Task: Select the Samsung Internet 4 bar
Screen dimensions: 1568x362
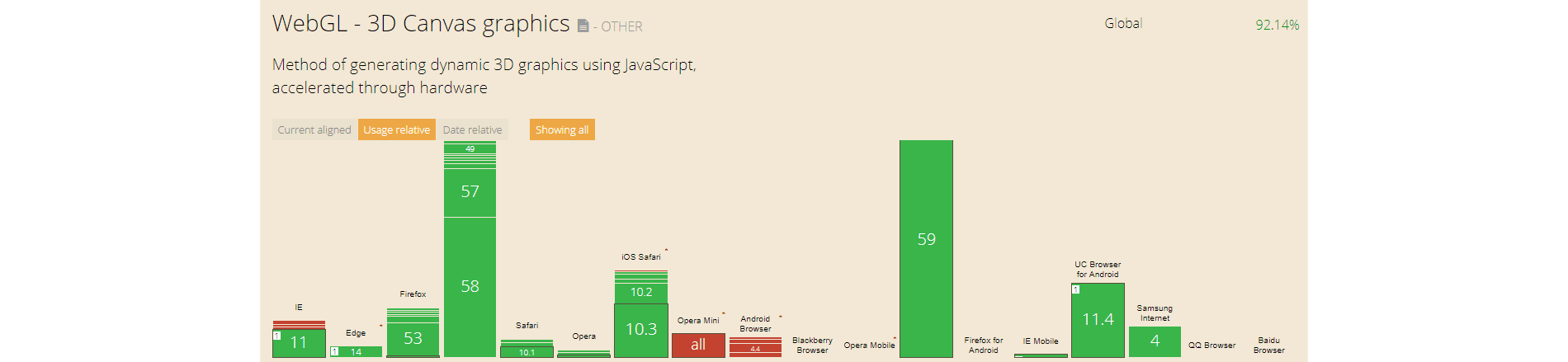Action: click(1155, 341)
